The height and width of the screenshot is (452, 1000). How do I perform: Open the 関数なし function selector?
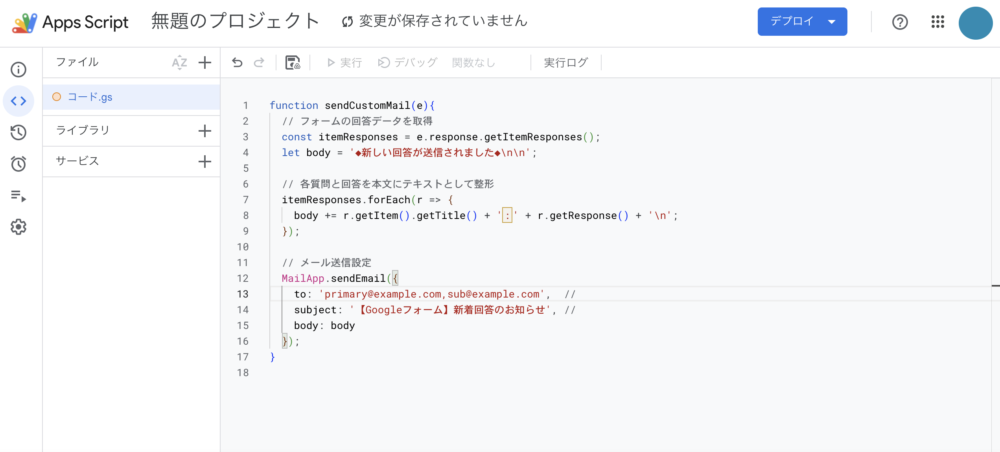473,62
